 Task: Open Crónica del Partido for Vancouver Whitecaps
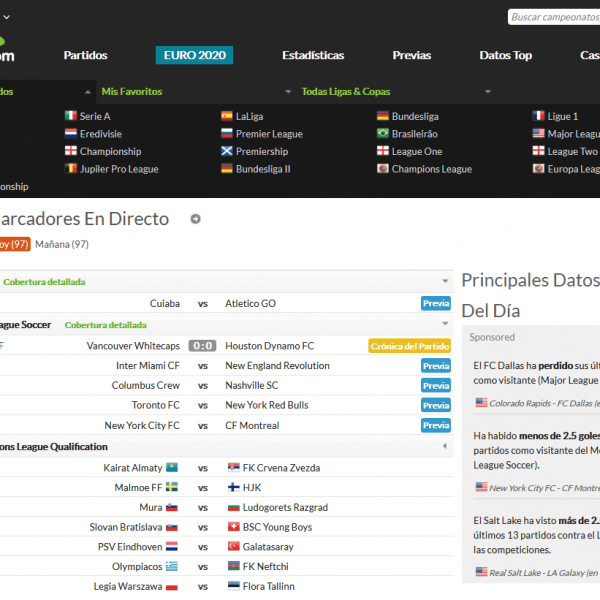click(409, 346)
